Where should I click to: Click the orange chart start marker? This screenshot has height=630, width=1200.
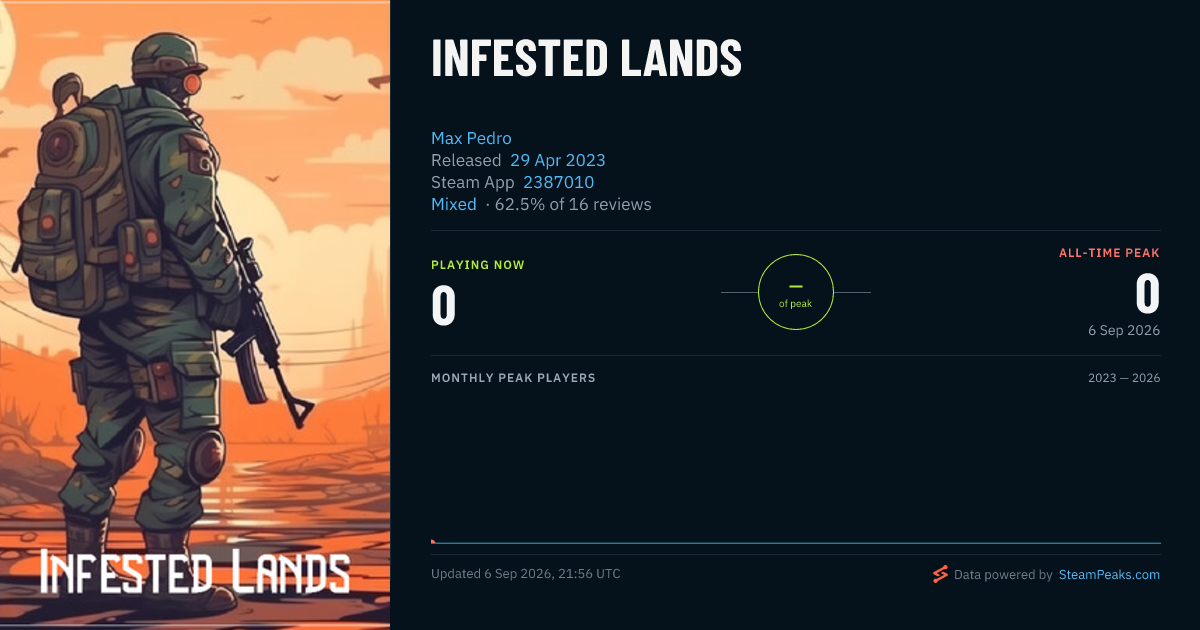pos(433,541)
